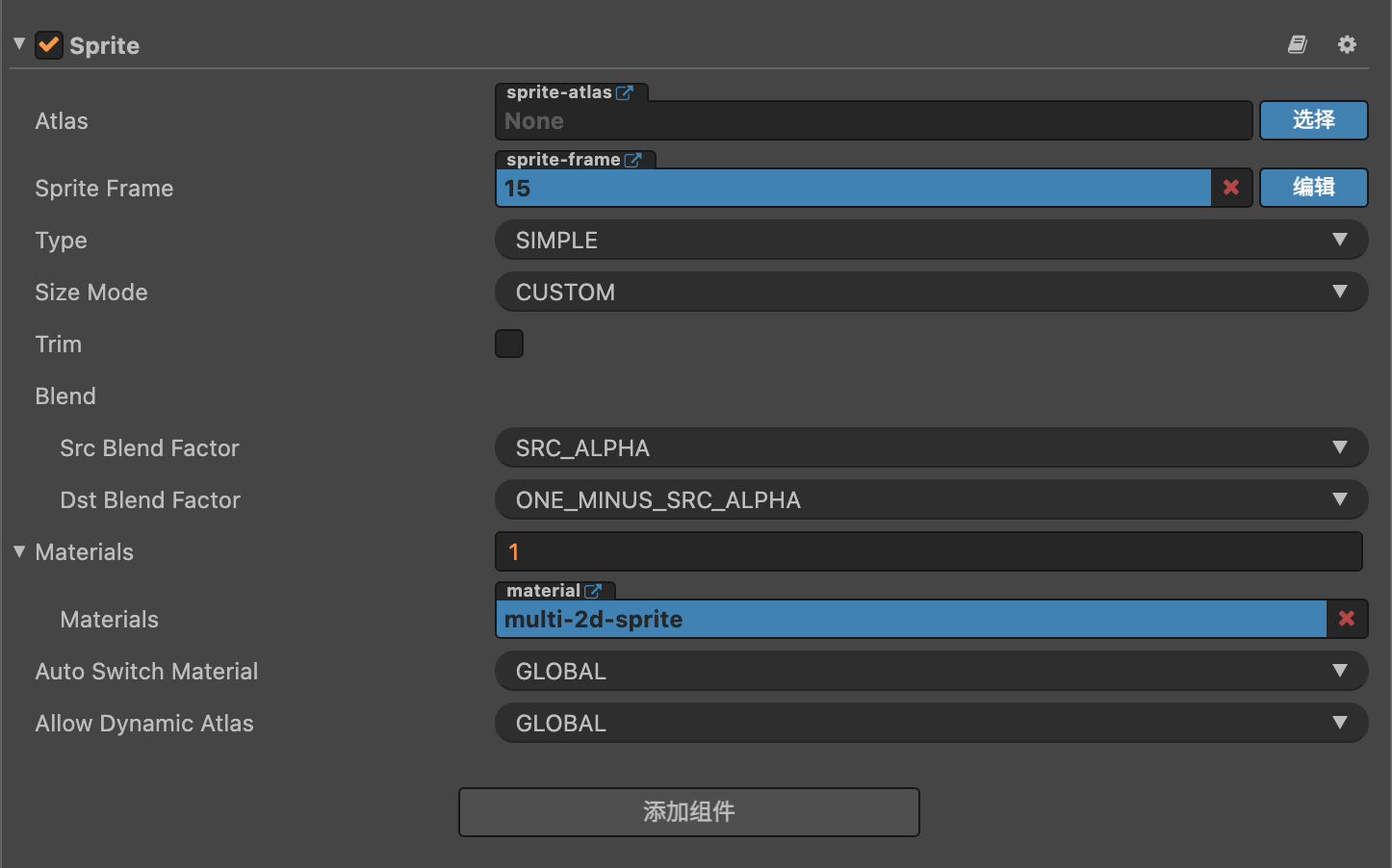Open the Sprite component help documentation icon
Image resolution: width=1392 pixels, height=868 pixels.
click(x=1298, y=44)
